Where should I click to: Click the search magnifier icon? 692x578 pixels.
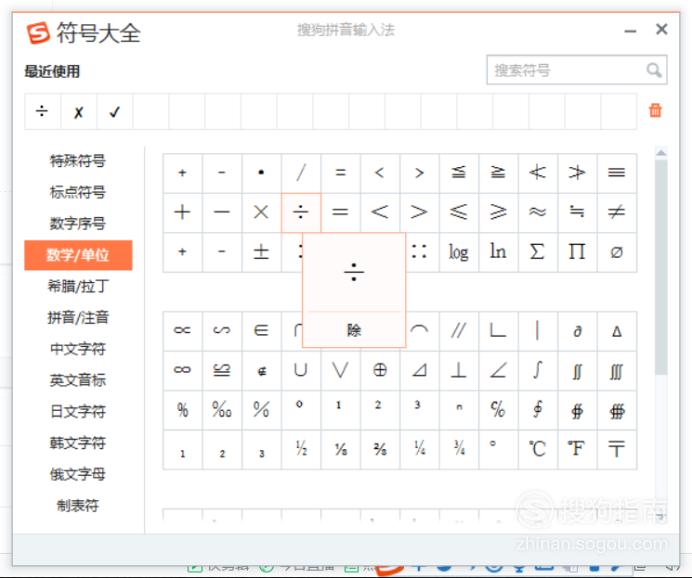pyautogui.click(x=654, y=70)
